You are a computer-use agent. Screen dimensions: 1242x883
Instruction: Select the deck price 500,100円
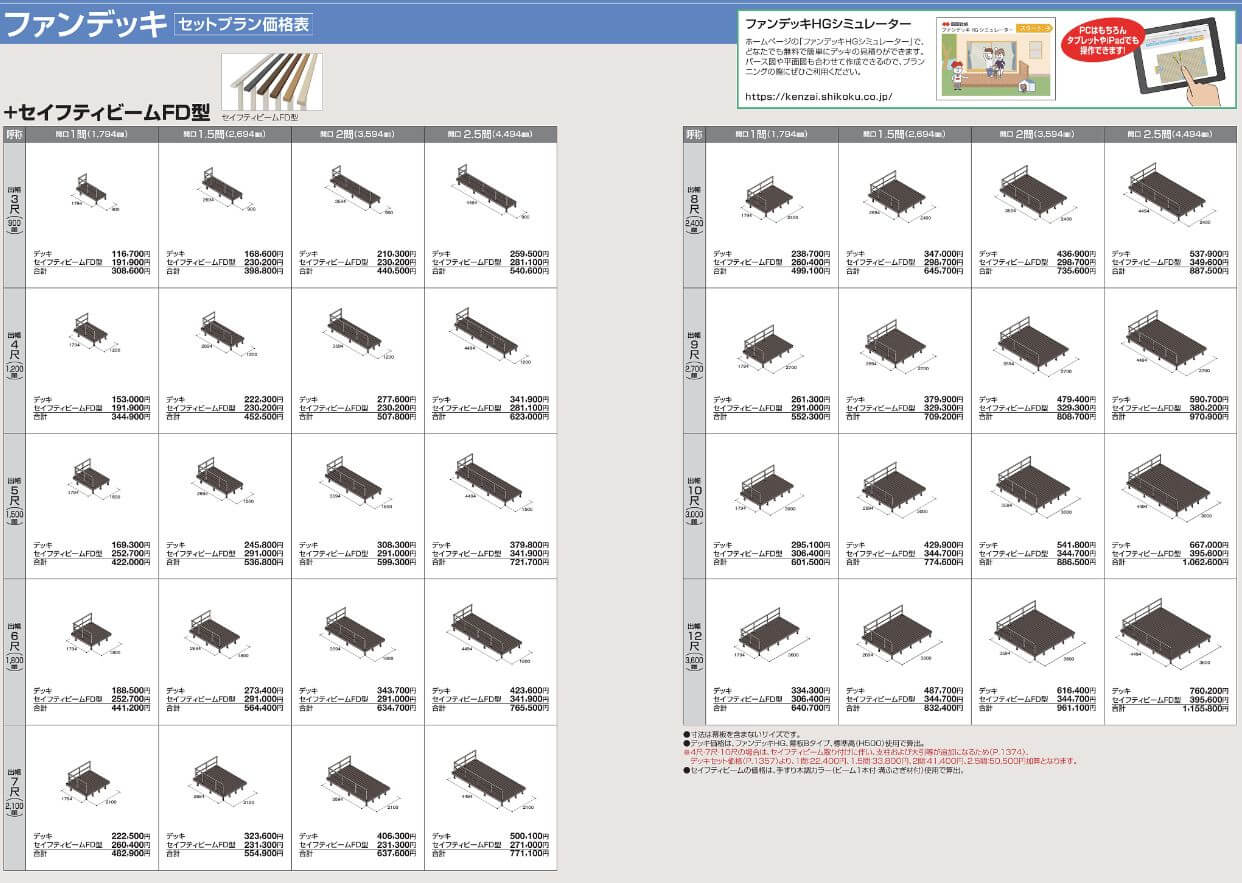[529, 836]
